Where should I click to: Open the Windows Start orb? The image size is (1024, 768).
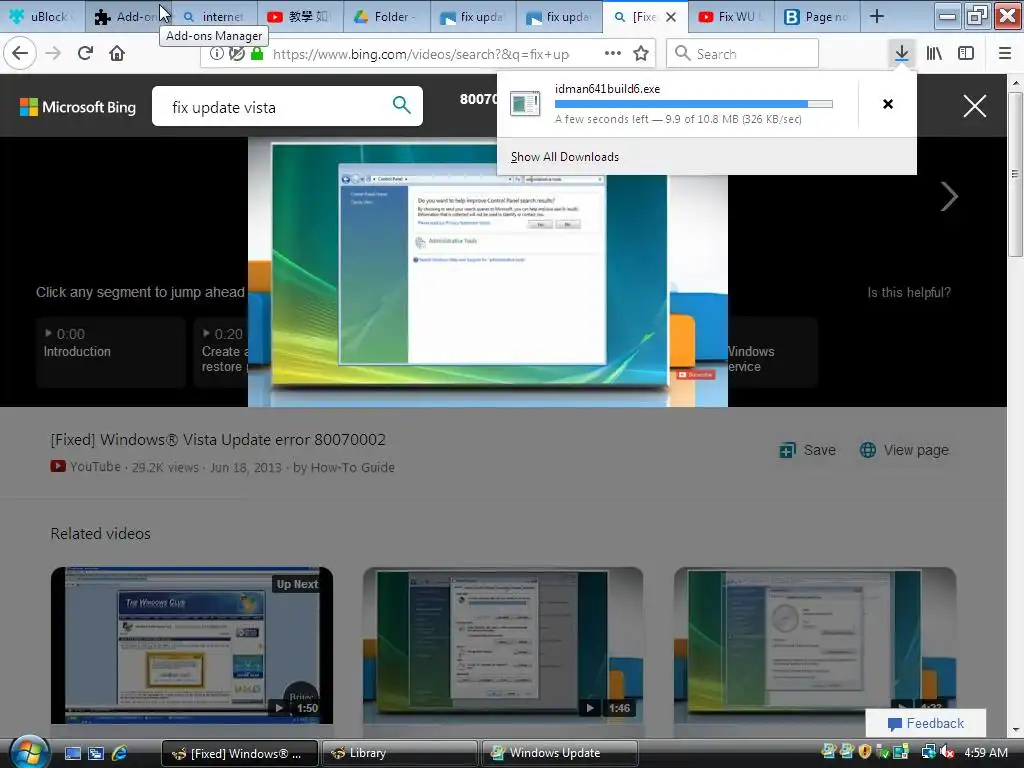click(x=29, y=752)
